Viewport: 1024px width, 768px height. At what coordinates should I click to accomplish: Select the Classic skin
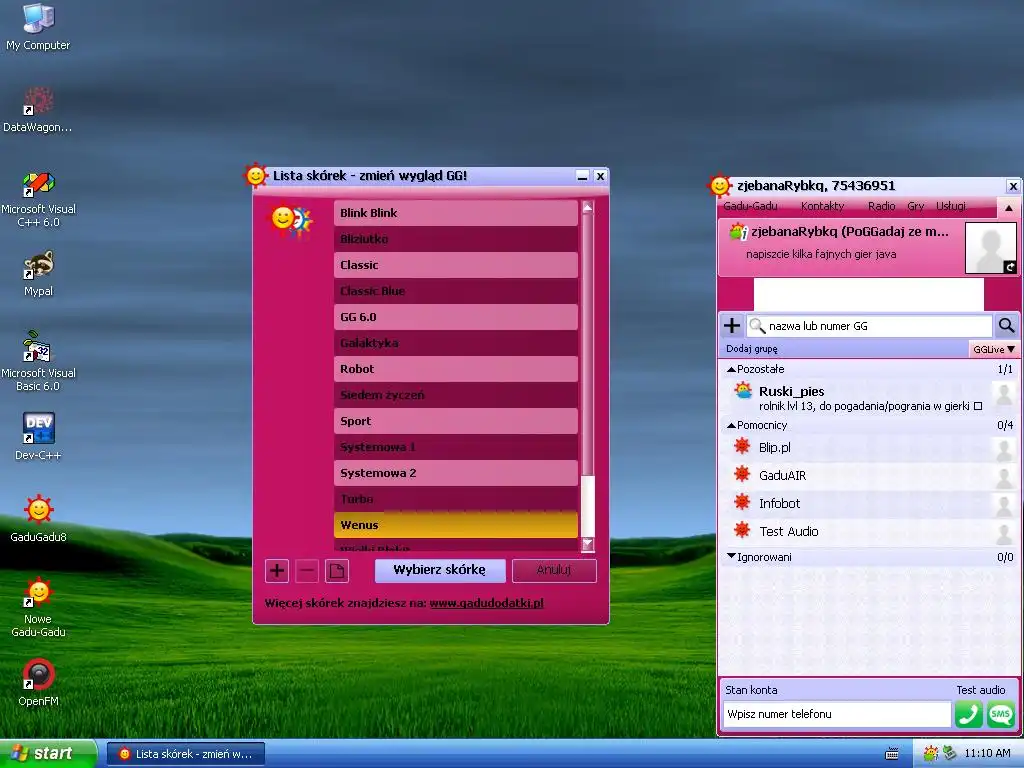click(456, 265)
